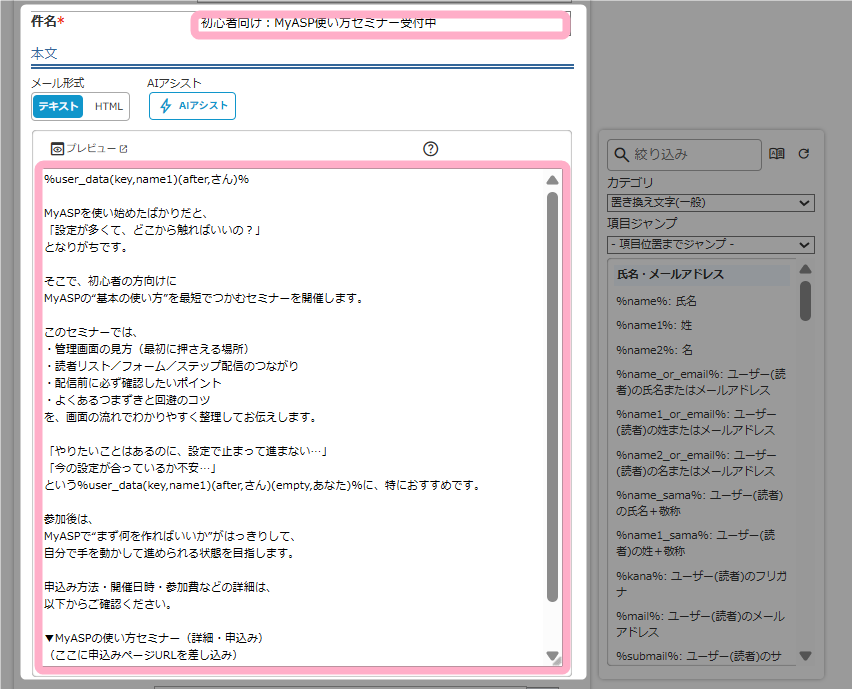
Task: Click the help question mark icon
Action: pyautogui.click(x=431, y=149)
